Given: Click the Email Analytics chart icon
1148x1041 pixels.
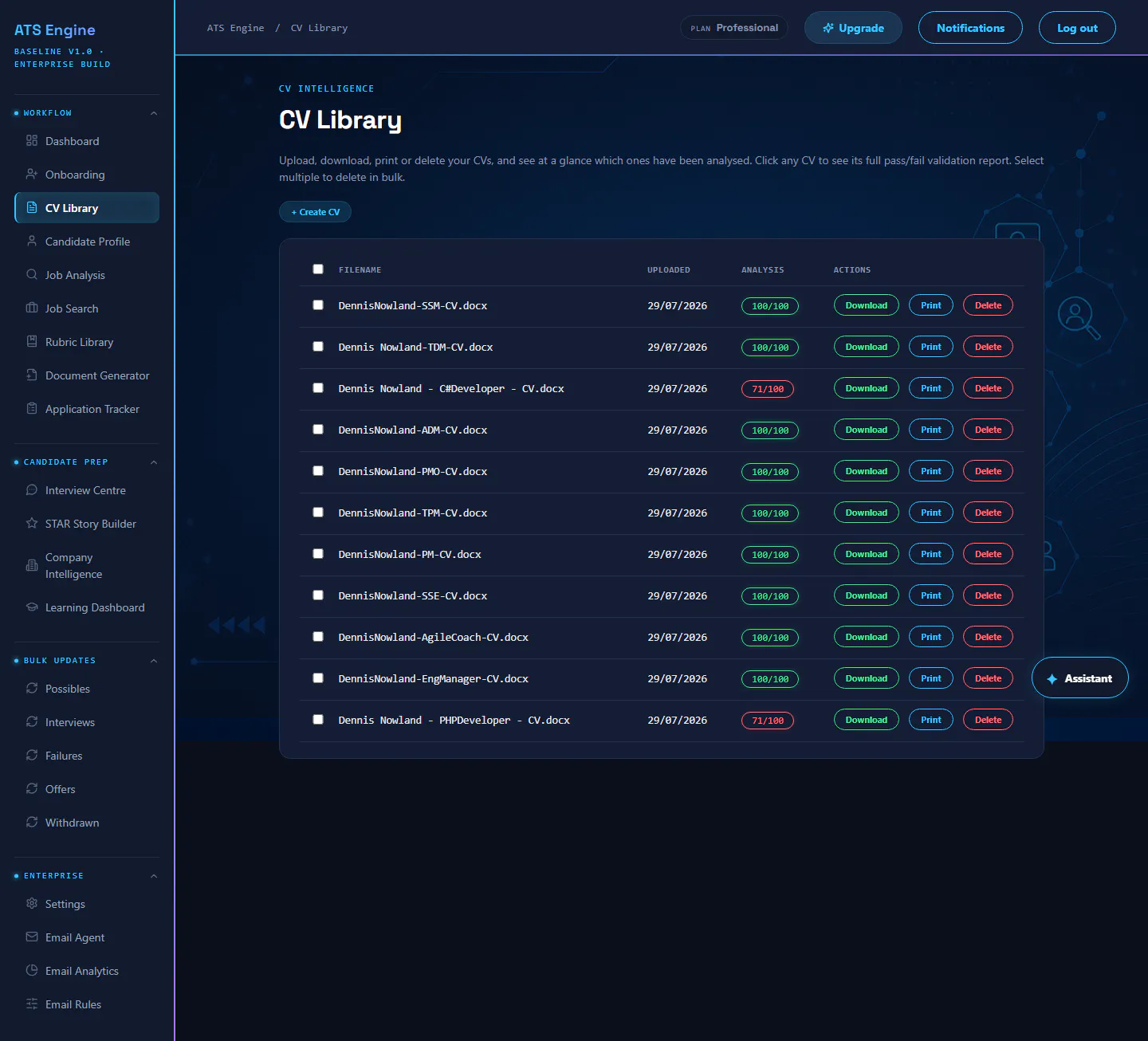Looking at the screenshot, I should pyautogui.click(x=32, y=971).
